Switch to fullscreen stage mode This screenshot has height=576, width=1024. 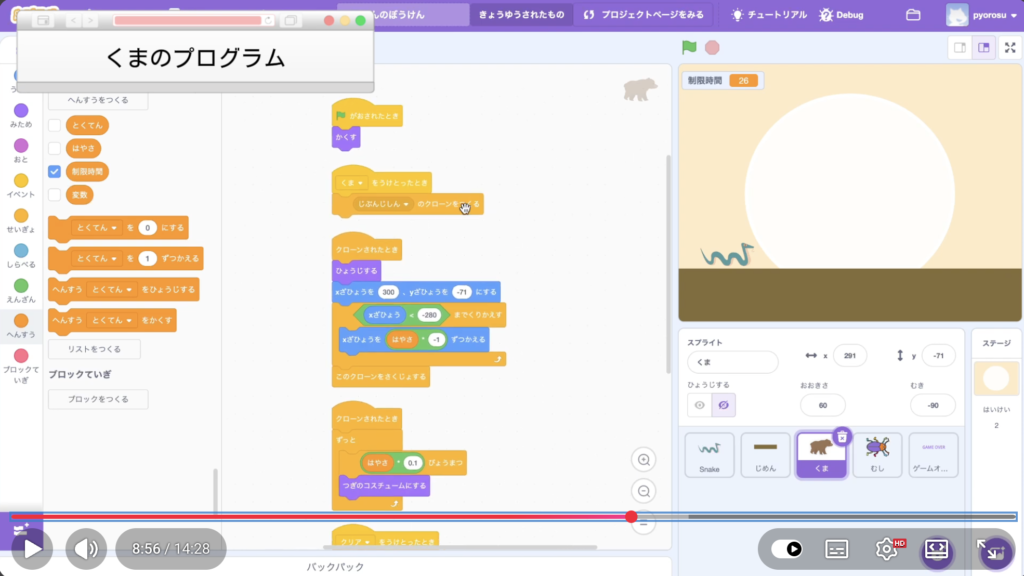point(1008,47)
